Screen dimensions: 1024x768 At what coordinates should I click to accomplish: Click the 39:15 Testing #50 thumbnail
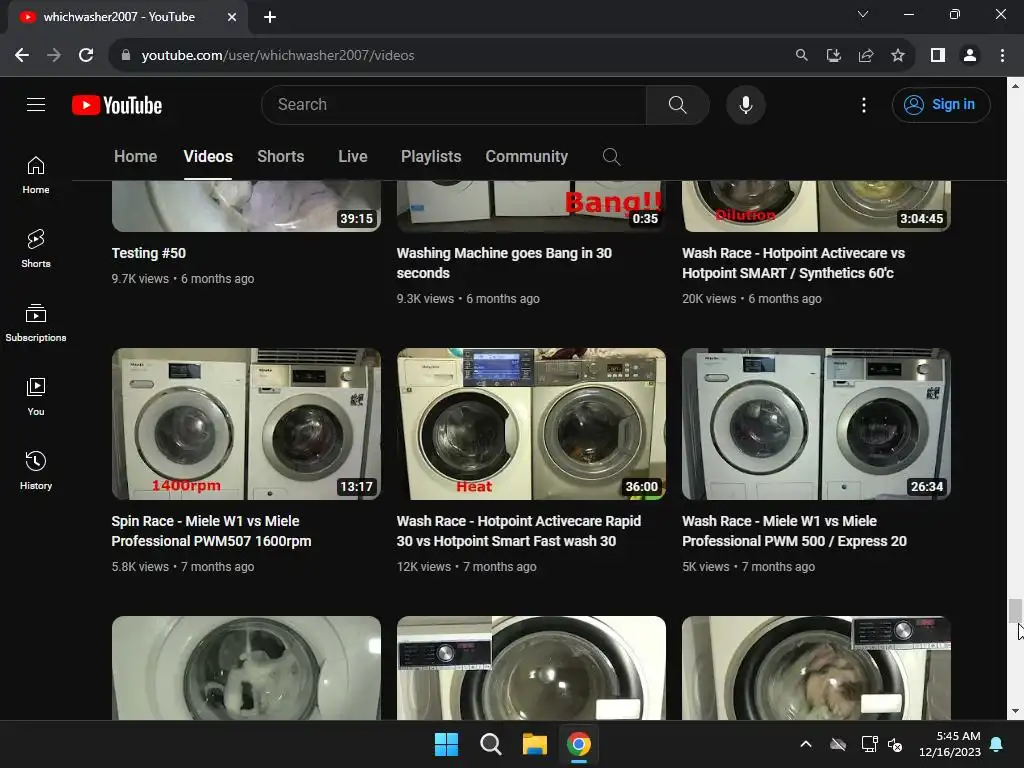246,206
